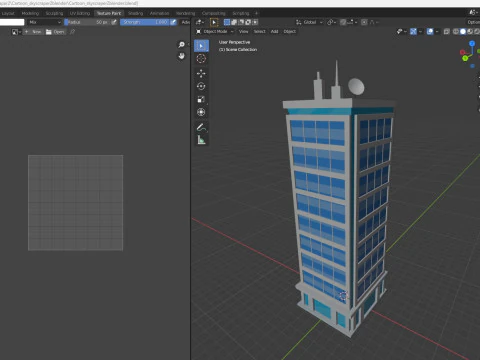Switch to solid viewport shading
Screen dimensions: 480x360
[463, 32]
